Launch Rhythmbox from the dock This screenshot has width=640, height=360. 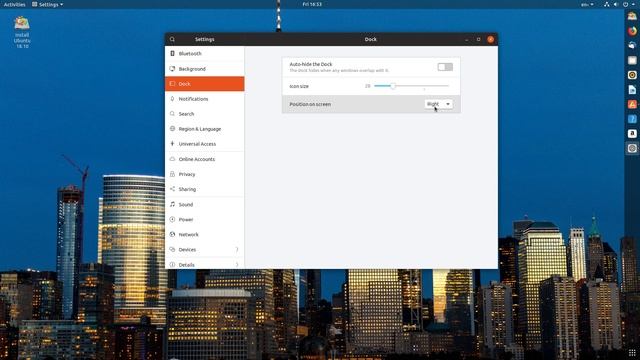point(632,75)
